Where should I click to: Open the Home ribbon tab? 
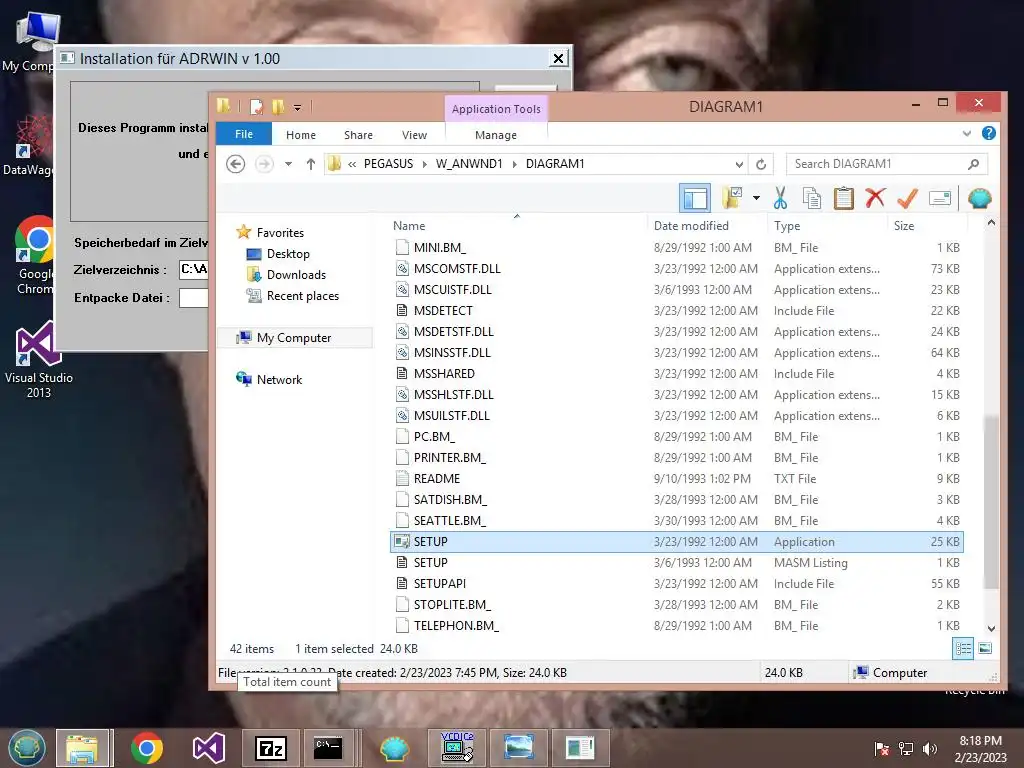point(300,135)
